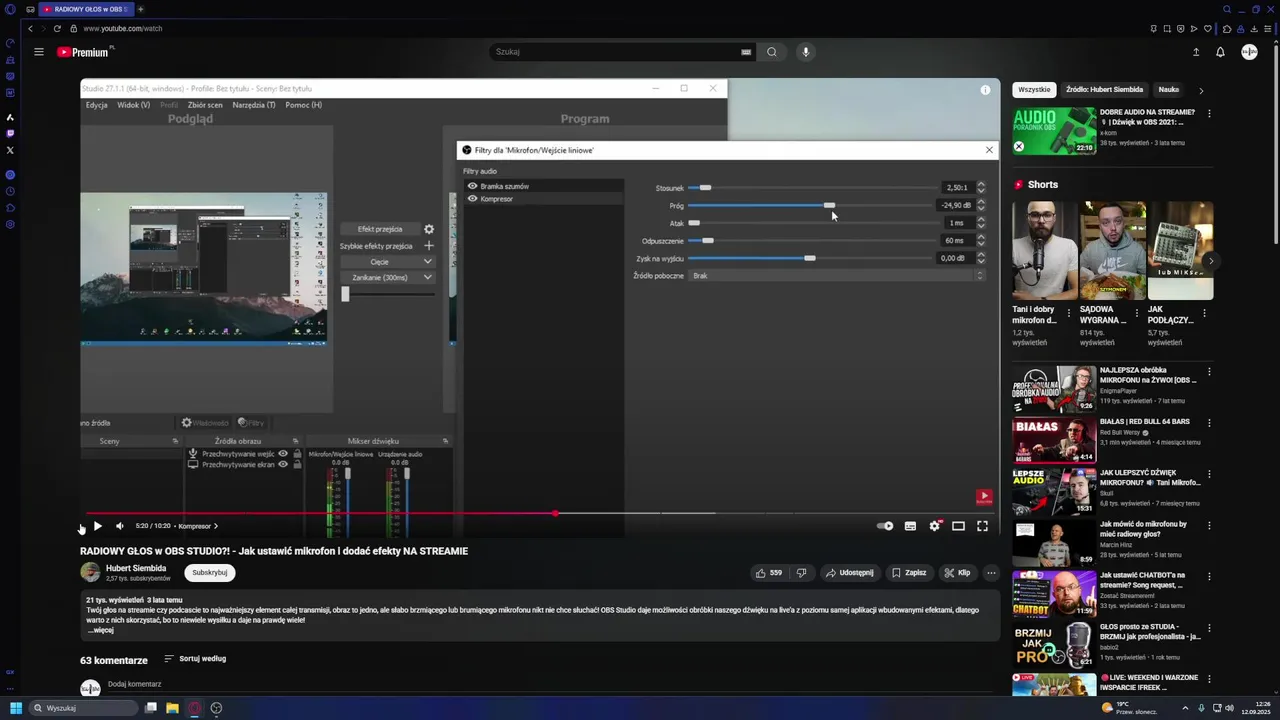This screenshot has height=720, width=1280.
Task: Open the YouTube guide hamburger menu
Action: tap(39, 52)
